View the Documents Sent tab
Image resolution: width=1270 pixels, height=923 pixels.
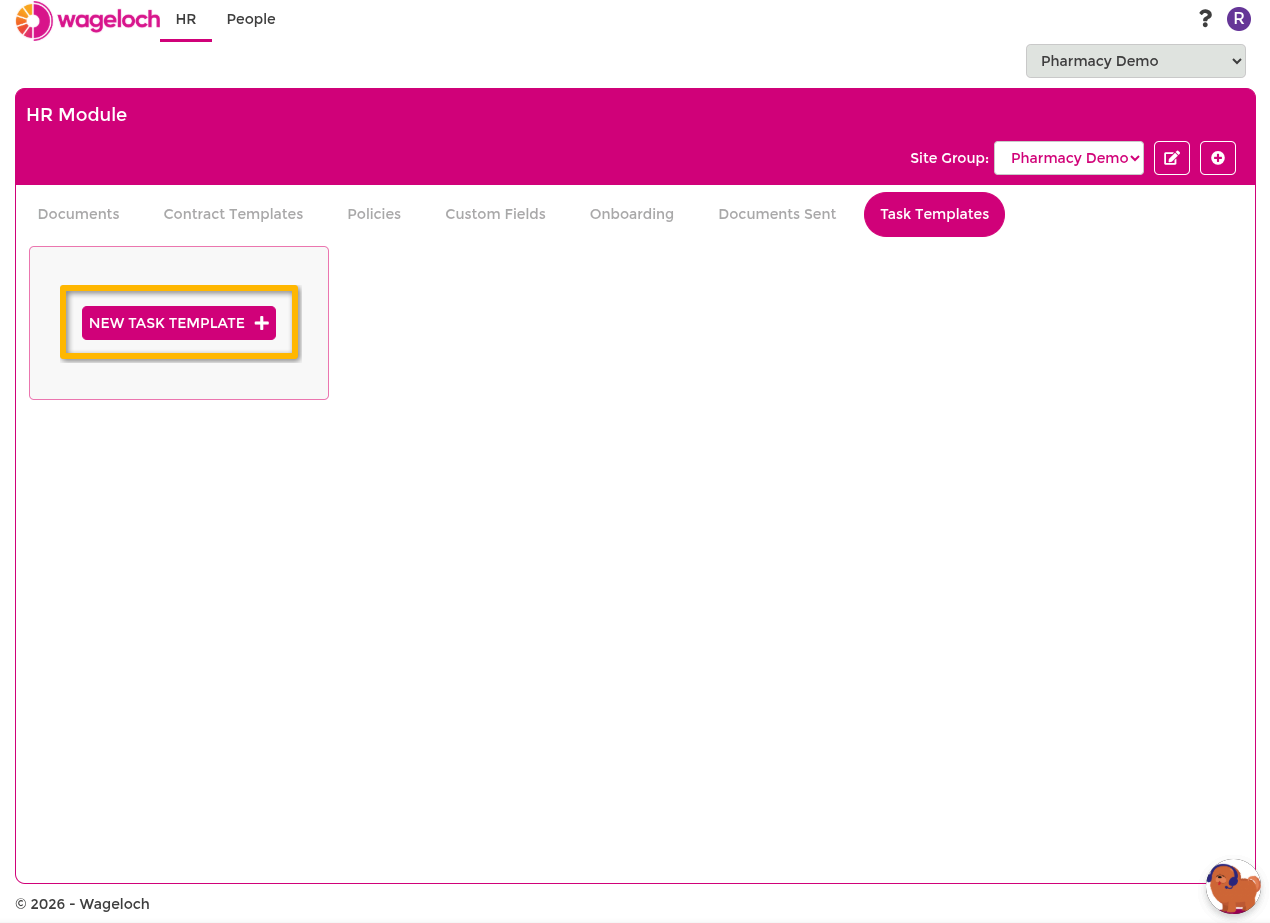pyautogui.click(x=777, y=214)
